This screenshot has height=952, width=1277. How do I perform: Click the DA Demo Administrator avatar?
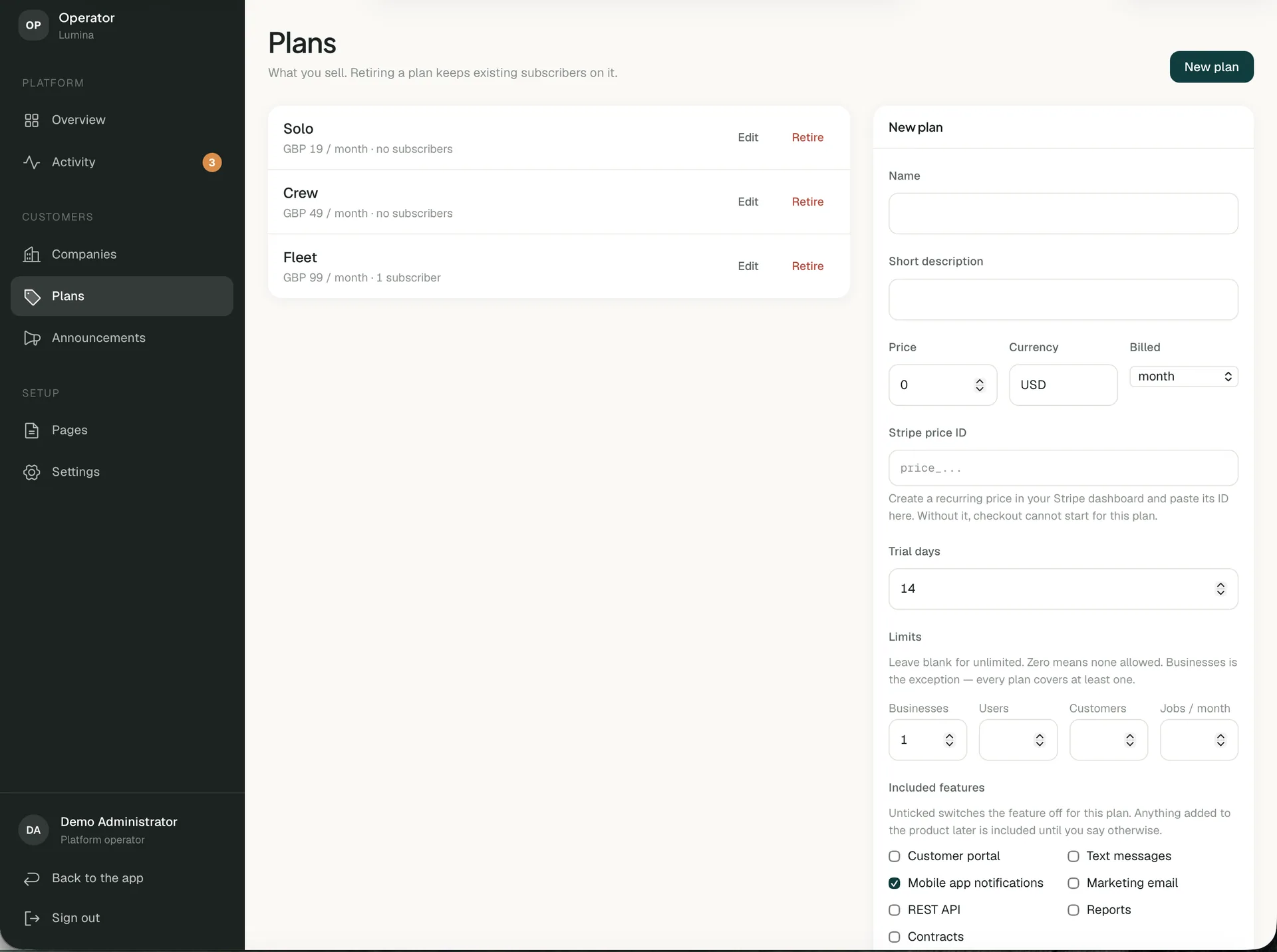click(x=33, y=830)
